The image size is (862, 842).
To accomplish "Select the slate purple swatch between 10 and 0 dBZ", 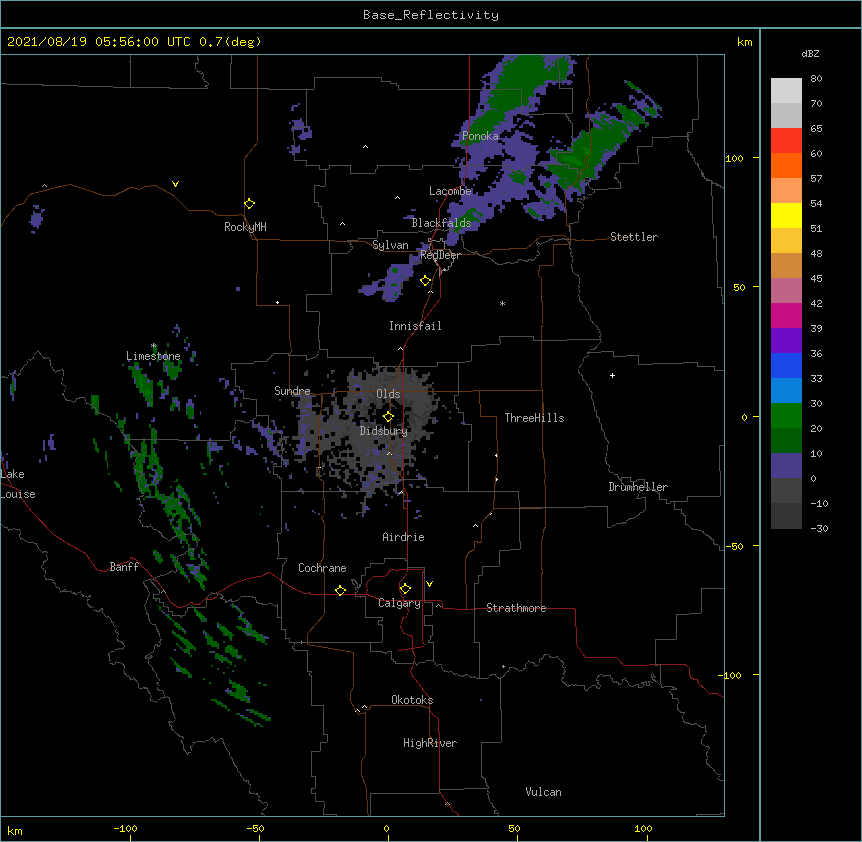I will tap(786, 466).
